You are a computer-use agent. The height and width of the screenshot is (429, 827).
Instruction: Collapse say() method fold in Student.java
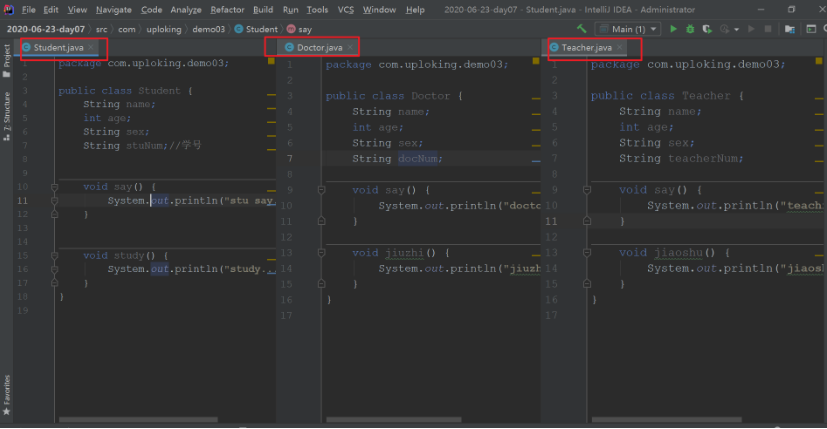54,187
